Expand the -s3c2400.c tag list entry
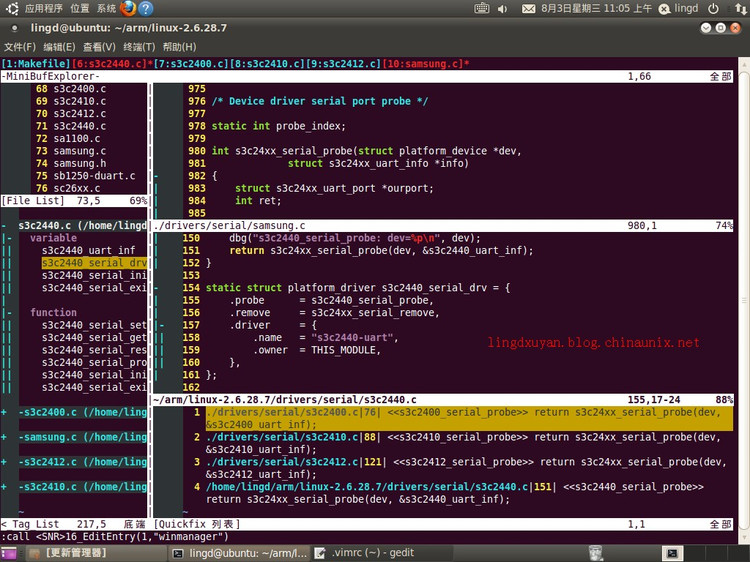The width and height of the screenshot is (750, 562). (4, 412)
